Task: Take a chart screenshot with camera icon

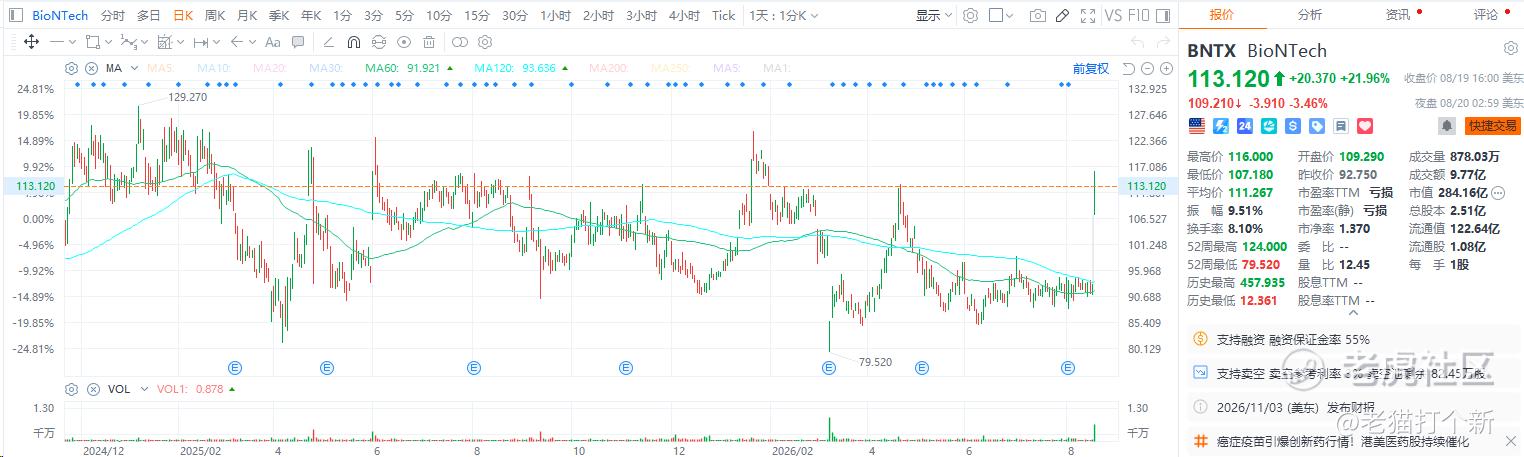Action: pyautogui.click(x=1038, y=15)
